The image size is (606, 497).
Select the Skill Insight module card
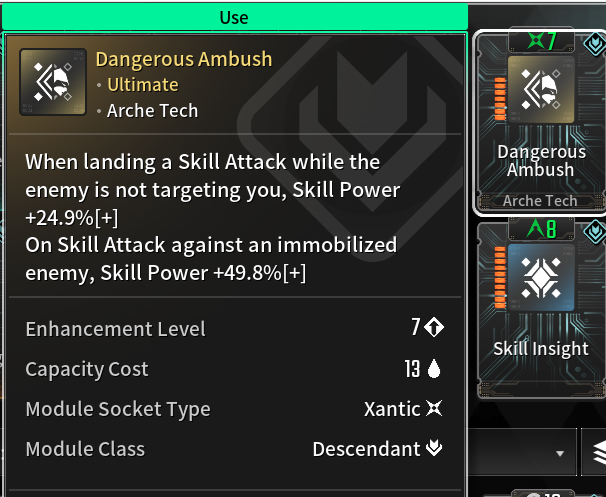pos(541,309)
